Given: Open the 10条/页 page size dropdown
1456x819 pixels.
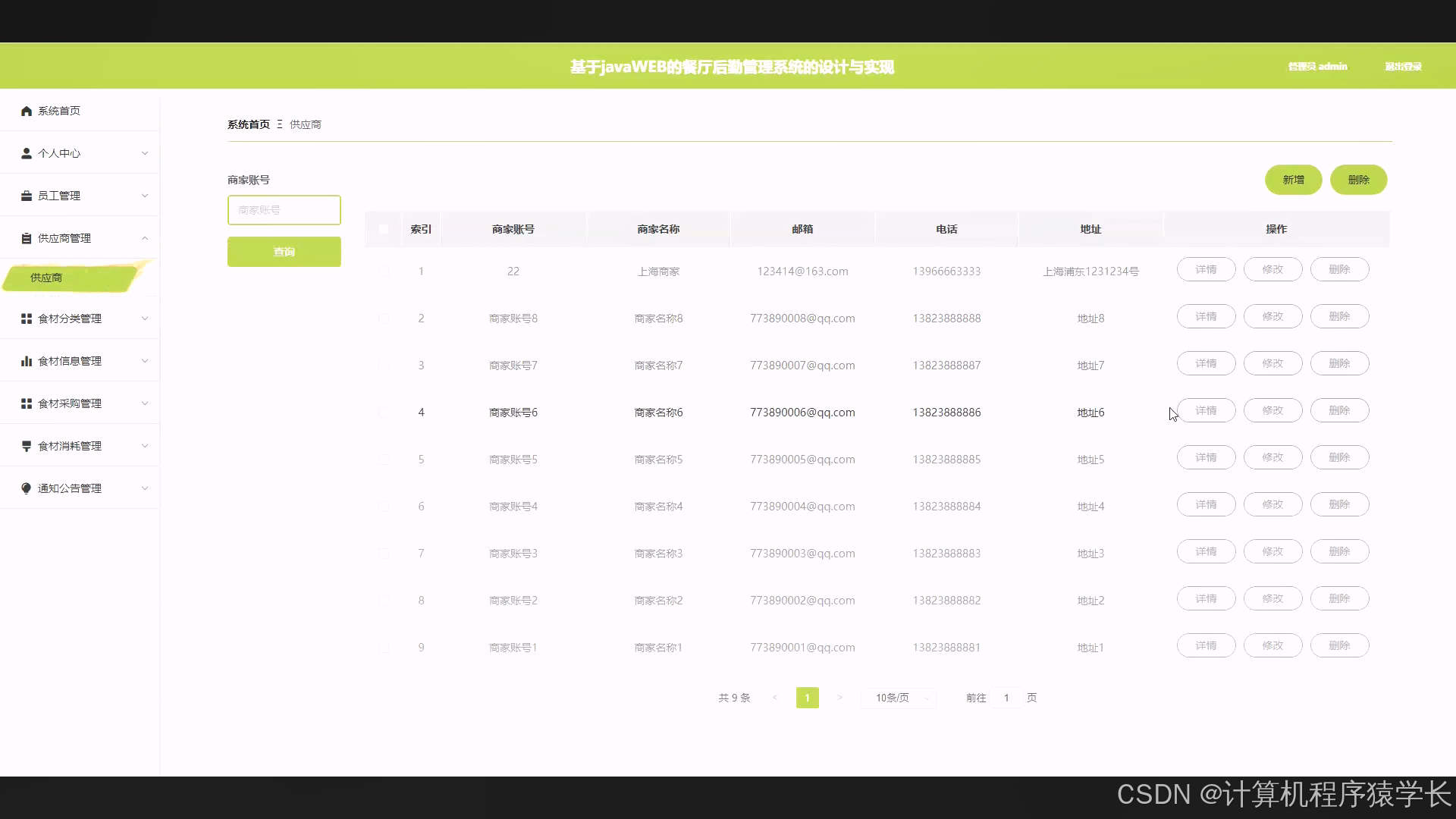Looking at the screenshot, I should click(899, 698).
